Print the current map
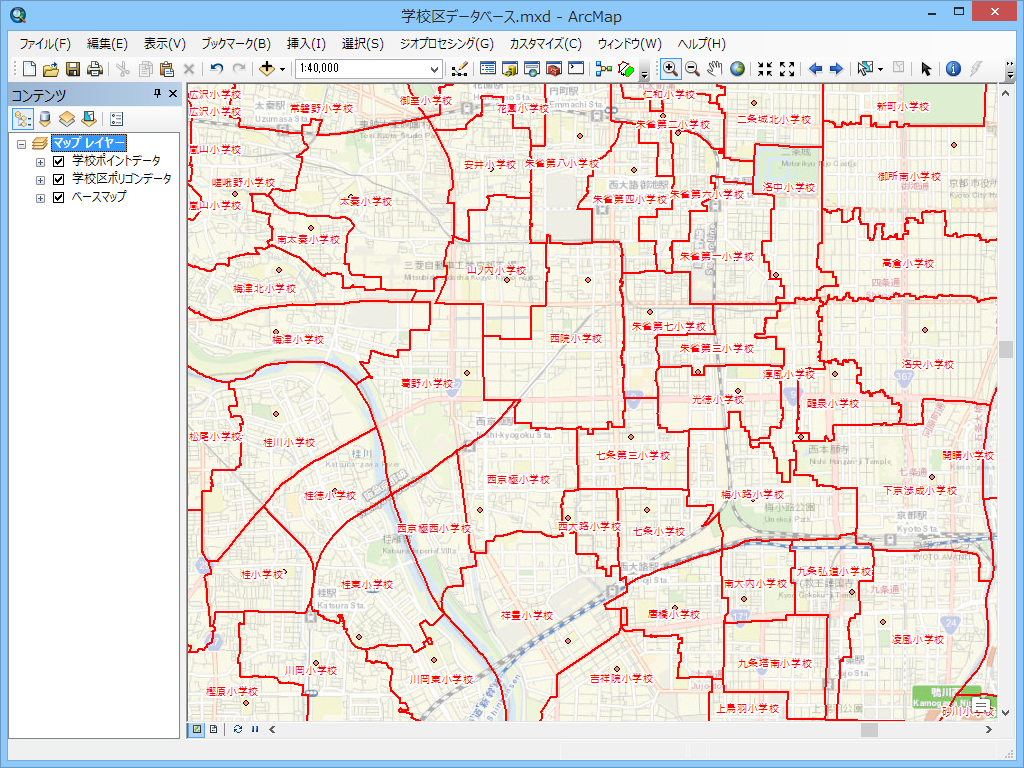 coord(95,69)
